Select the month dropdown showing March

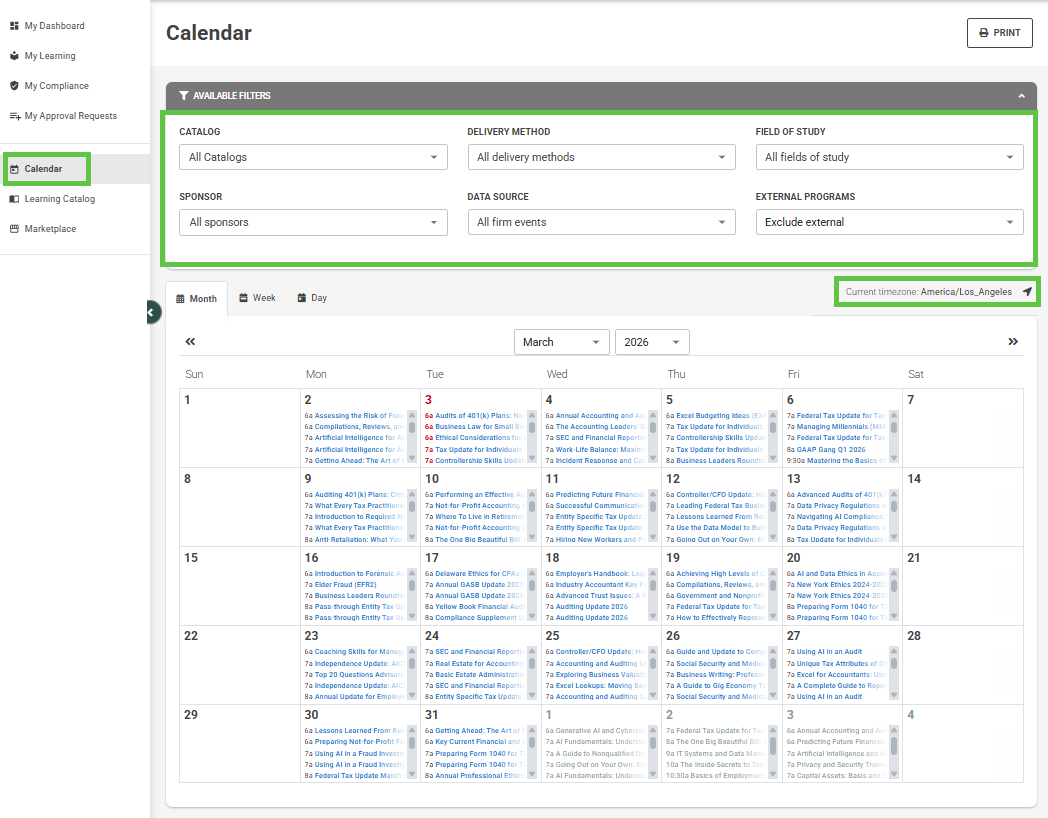[561, 342]
